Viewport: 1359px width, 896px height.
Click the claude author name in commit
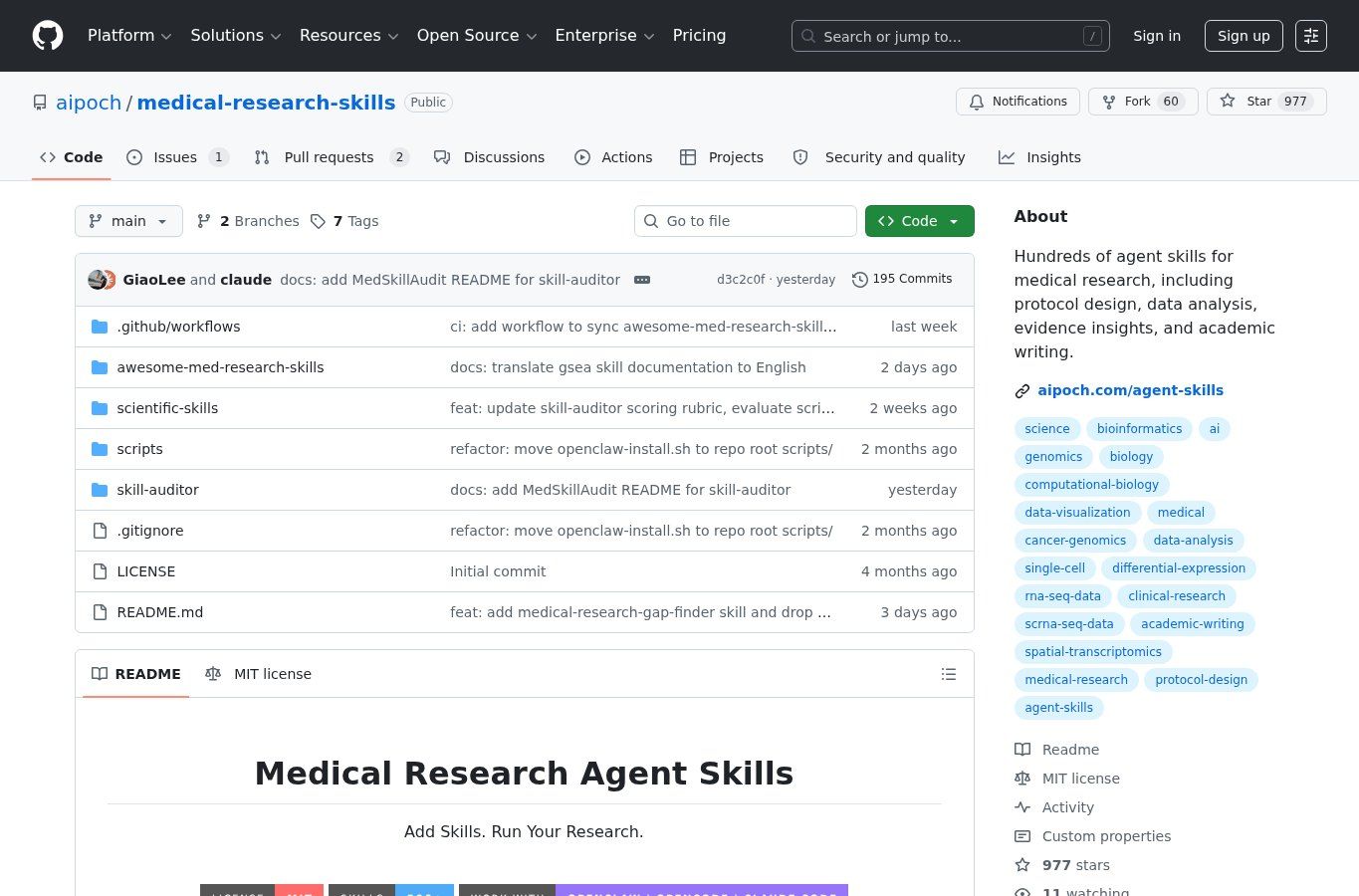246,280
